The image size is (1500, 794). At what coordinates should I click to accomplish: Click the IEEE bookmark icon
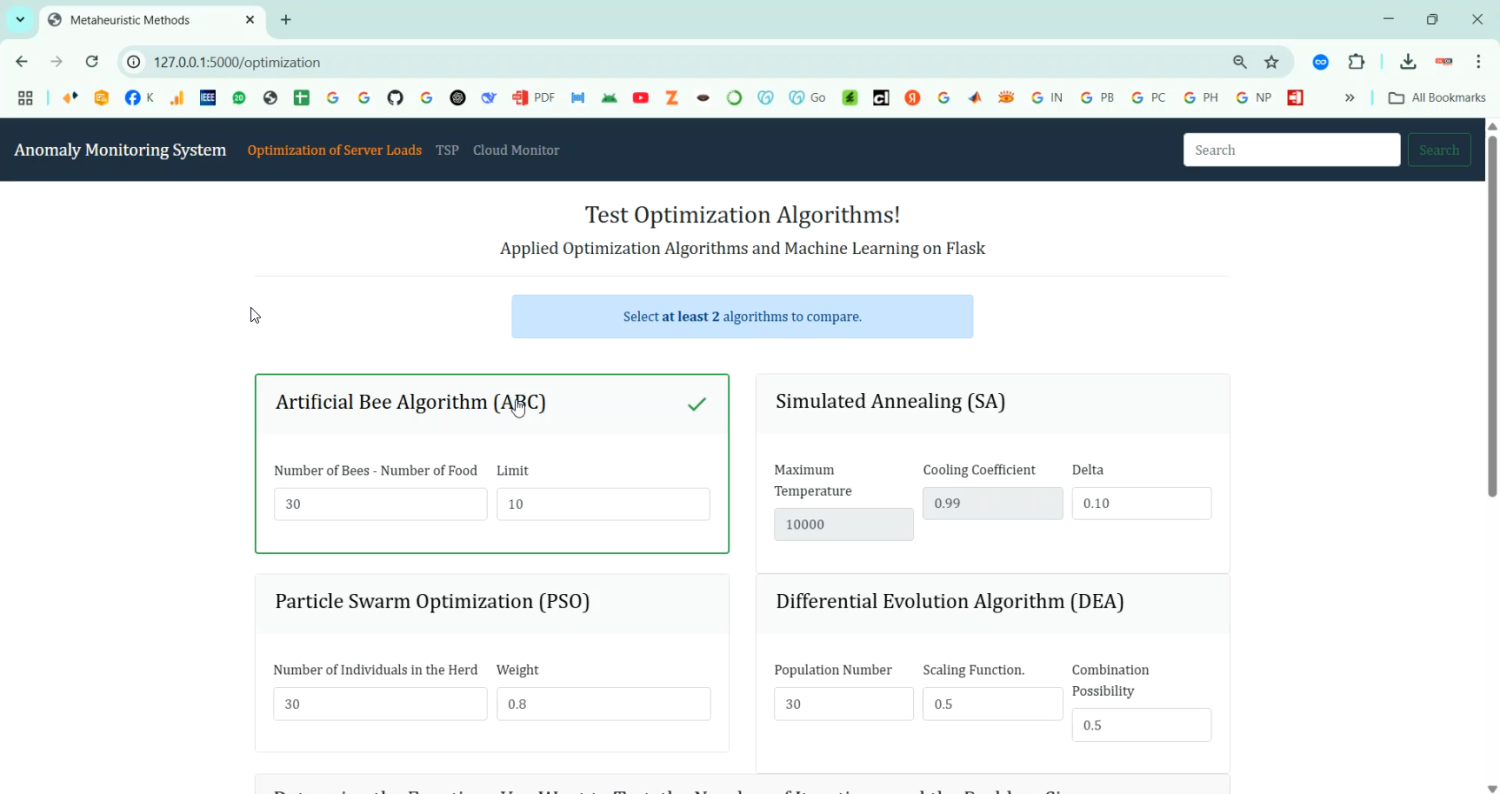[208, 98]
